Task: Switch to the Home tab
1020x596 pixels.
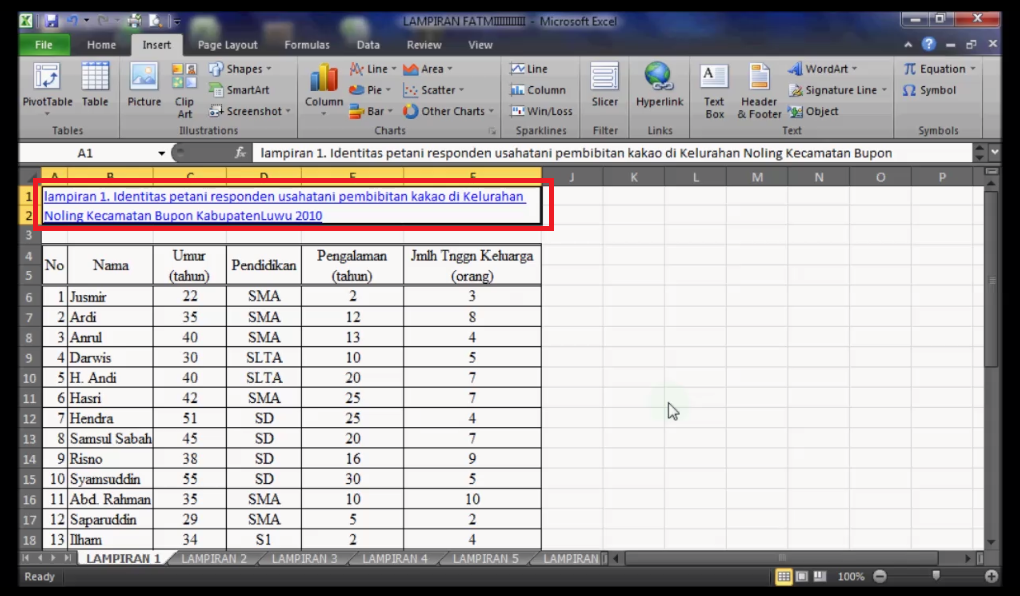Action: (101, 45)
